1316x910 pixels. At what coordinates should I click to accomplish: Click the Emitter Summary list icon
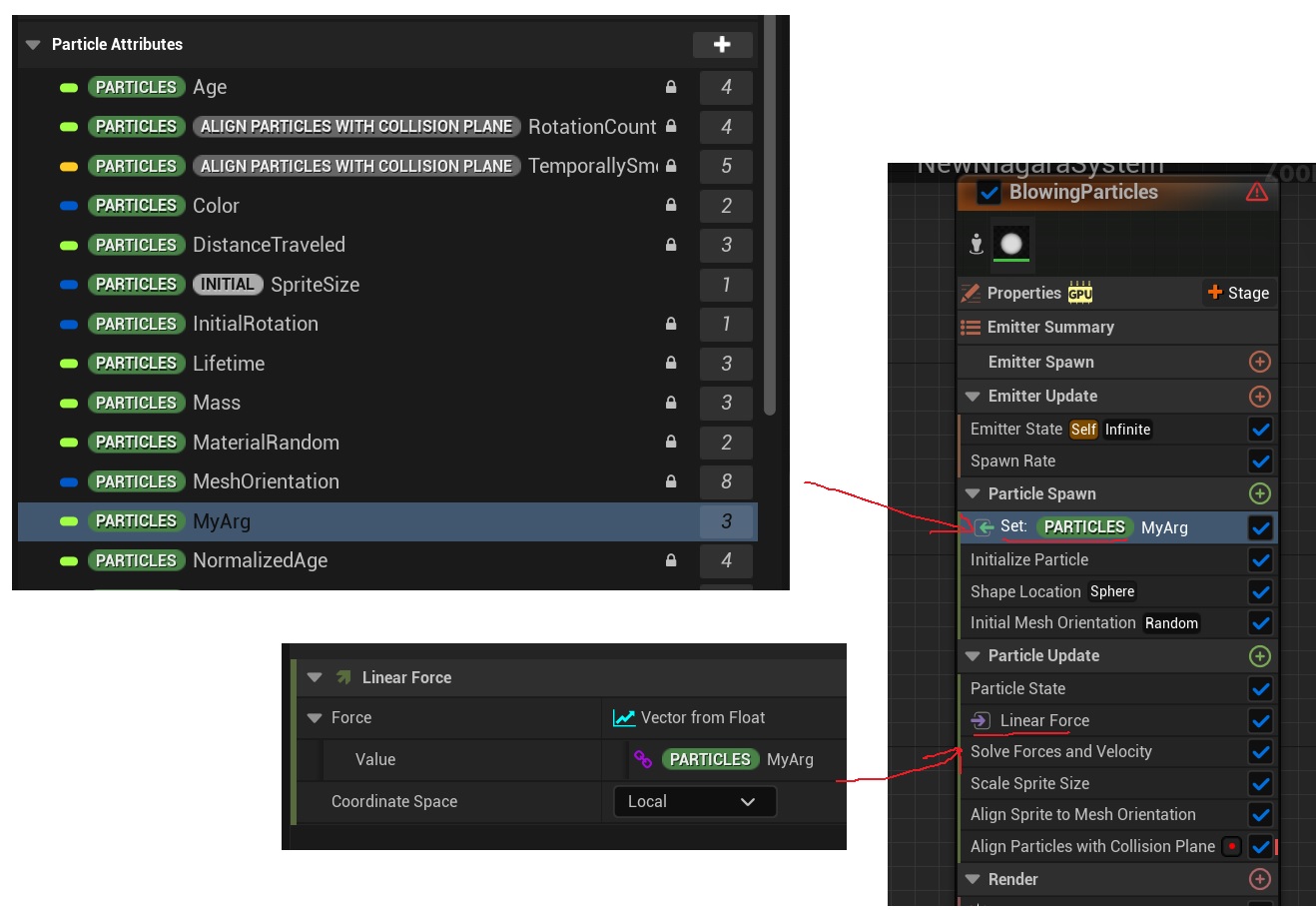[971, 327]
